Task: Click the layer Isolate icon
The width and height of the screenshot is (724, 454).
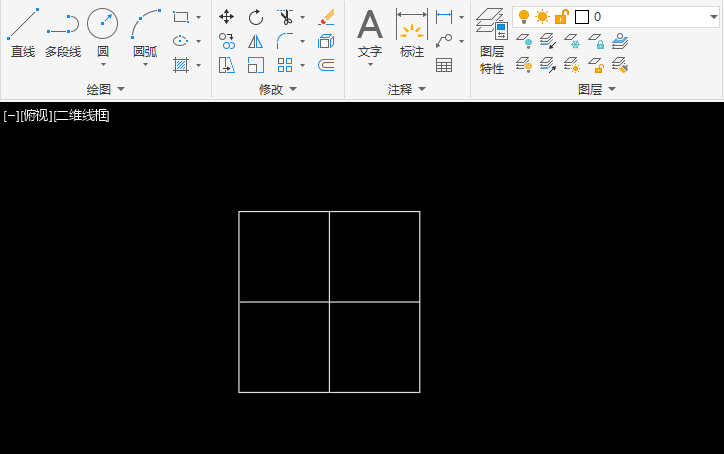Action: tap(548, 41)
